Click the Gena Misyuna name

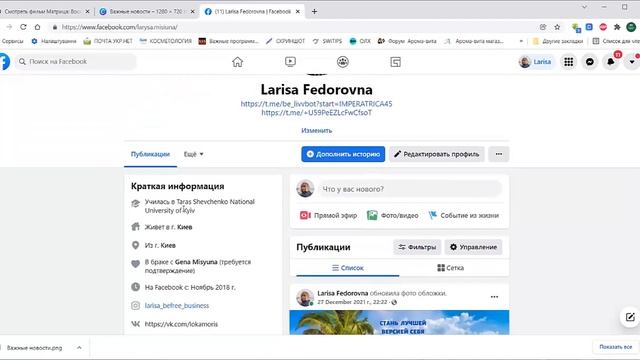pos(196,262)
